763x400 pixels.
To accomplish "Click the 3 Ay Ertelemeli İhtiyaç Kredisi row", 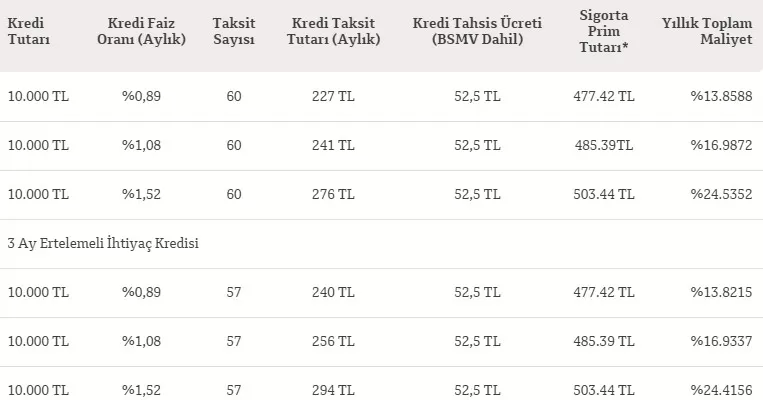I will pyautogui.click(x=102, y=245).
